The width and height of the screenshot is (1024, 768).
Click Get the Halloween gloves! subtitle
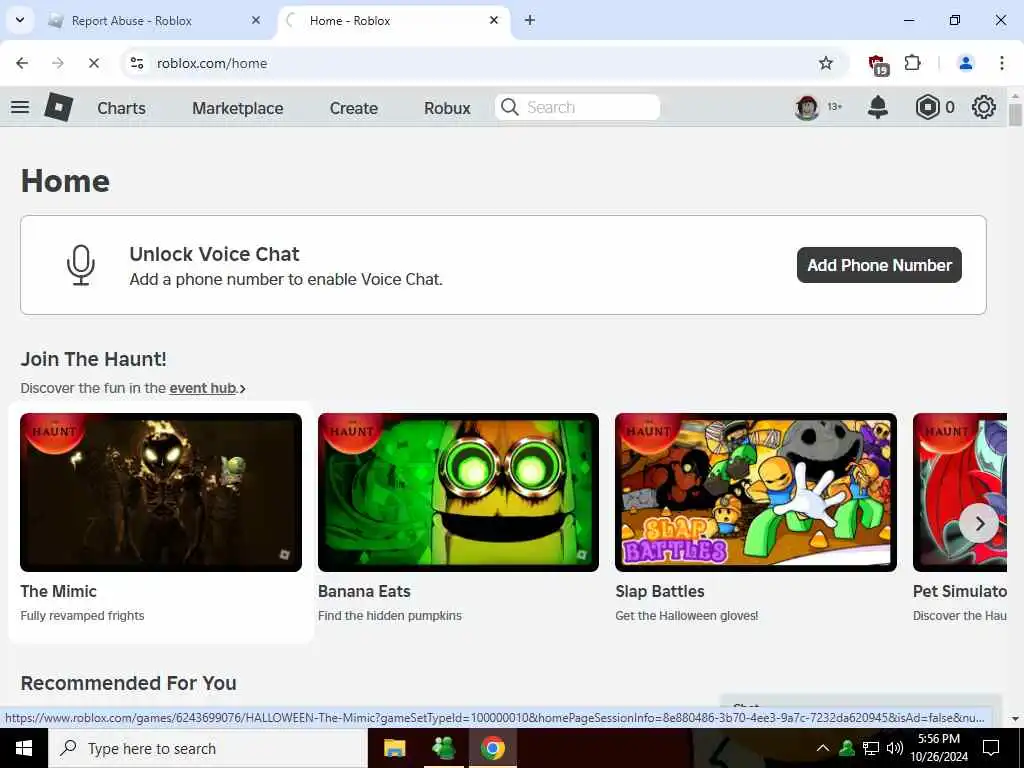pyautogui.click(x=687, y=616)
